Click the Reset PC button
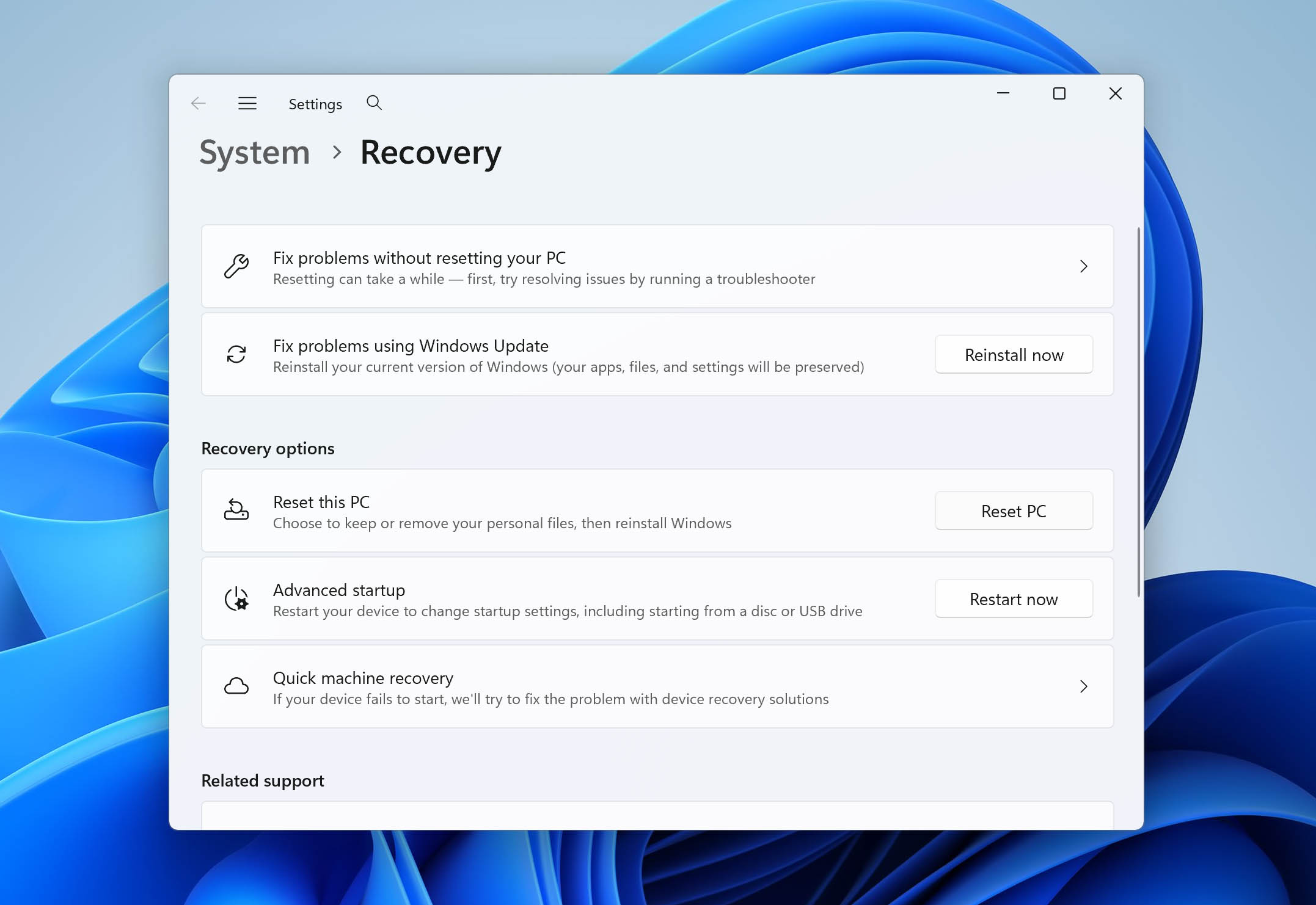Image resolution: width=1316 pixels, height=905 pixels. tap(1014, 511)
